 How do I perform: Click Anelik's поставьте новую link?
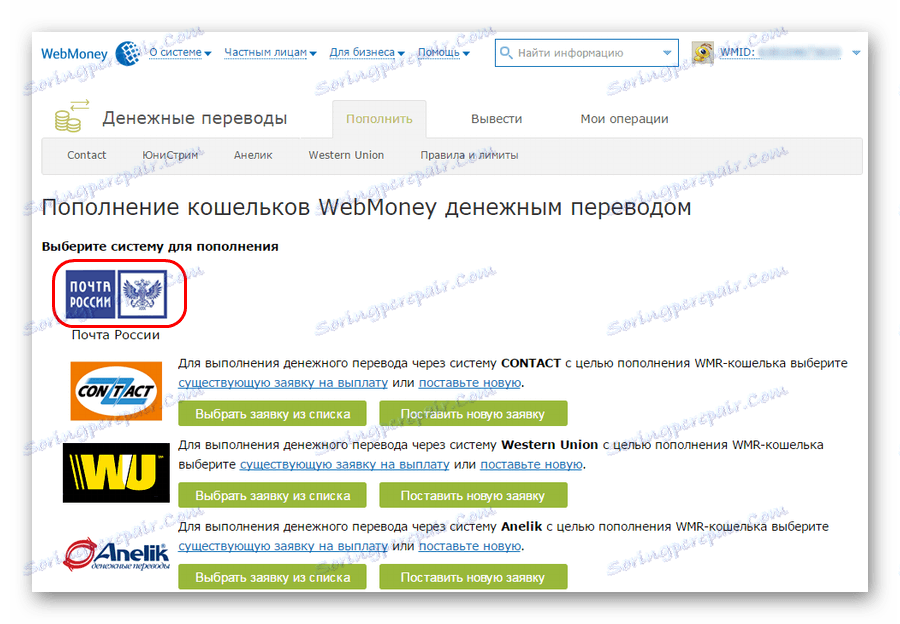click(470, 546)
